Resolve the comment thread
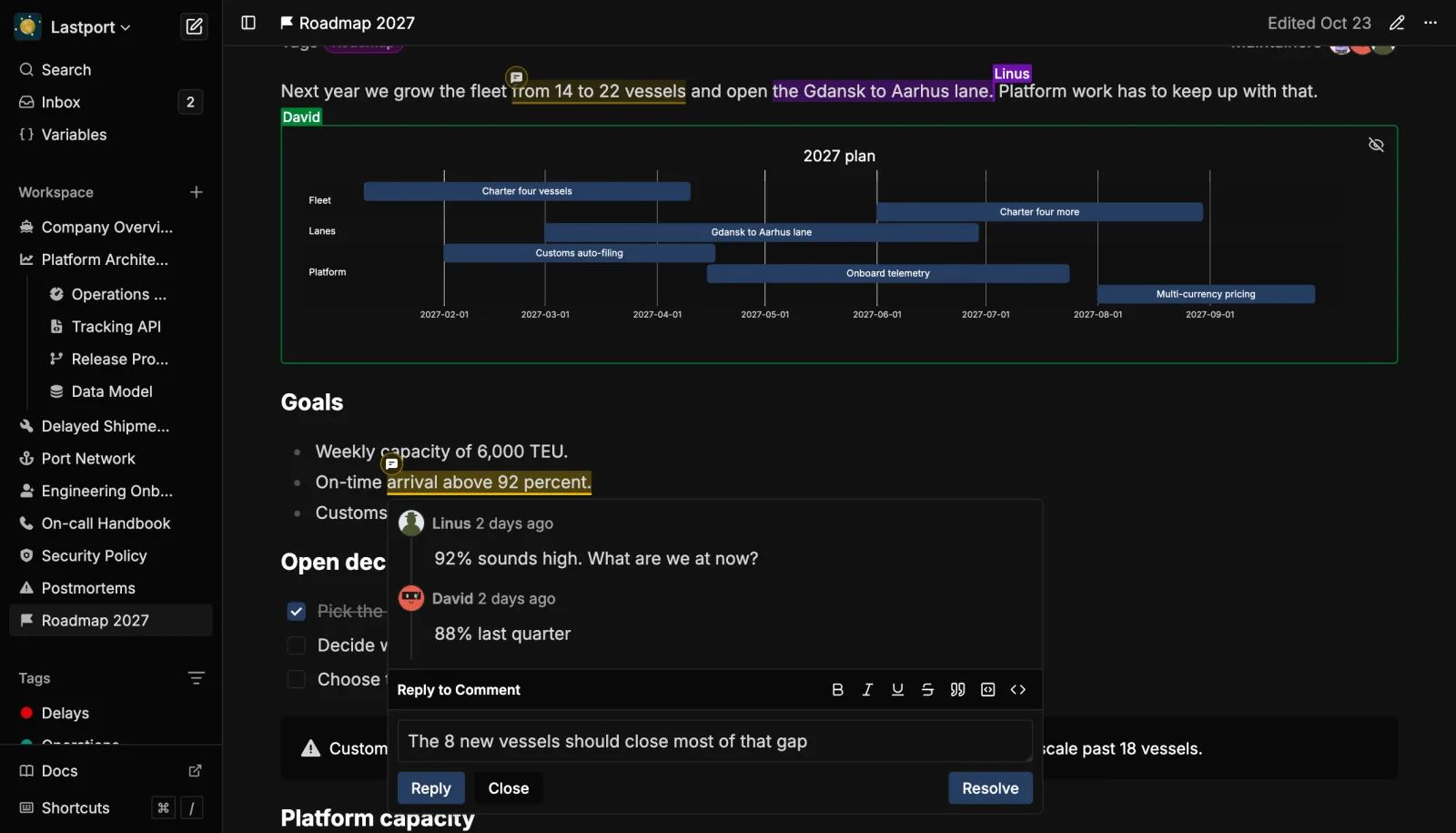 click(990, 788)
